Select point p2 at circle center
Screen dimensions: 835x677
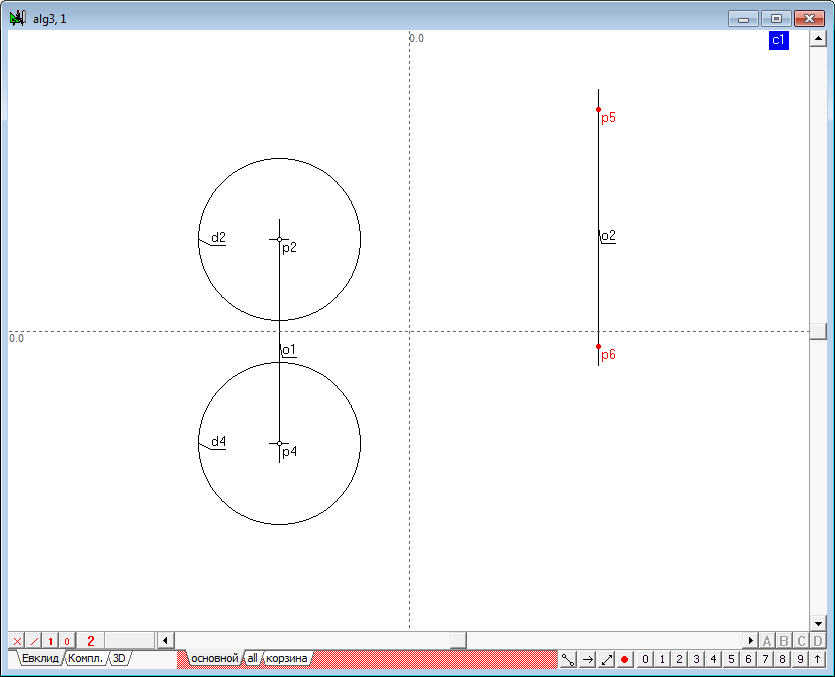(x=280, y=240)
